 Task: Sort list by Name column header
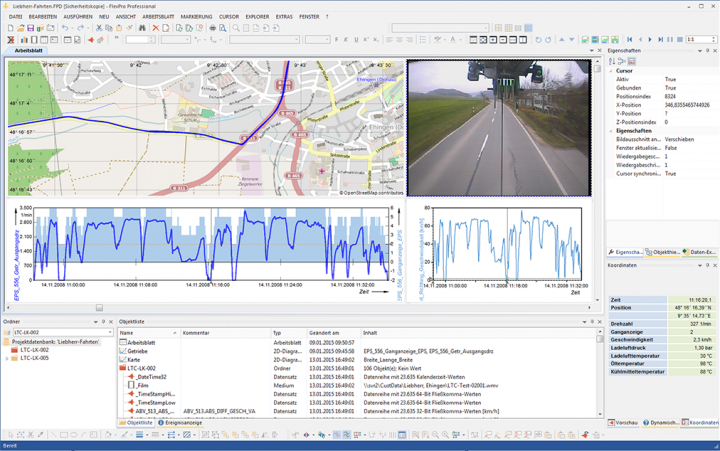(x=148, y=333)
